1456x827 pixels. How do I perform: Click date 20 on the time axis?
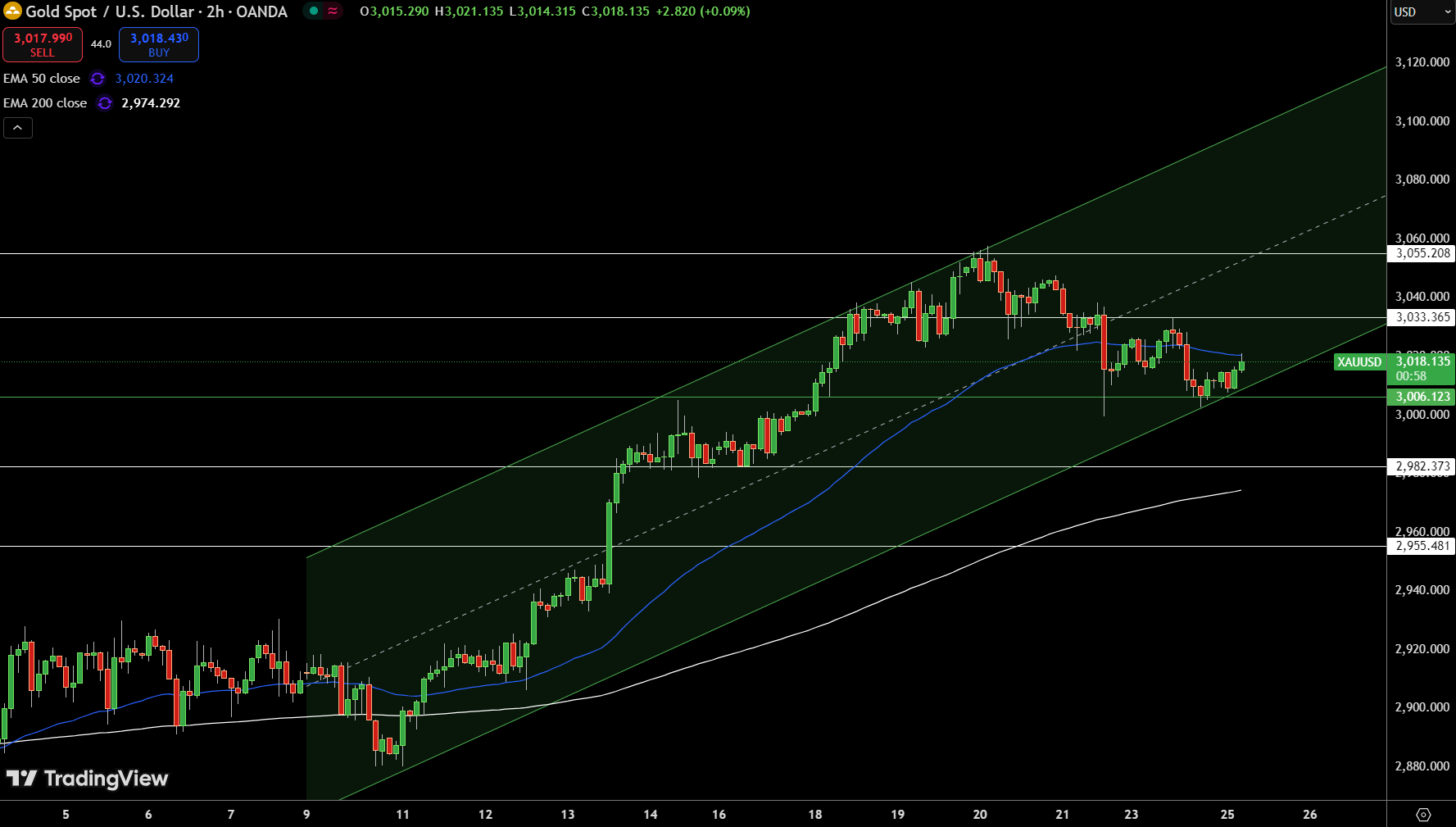click(980, 815)
